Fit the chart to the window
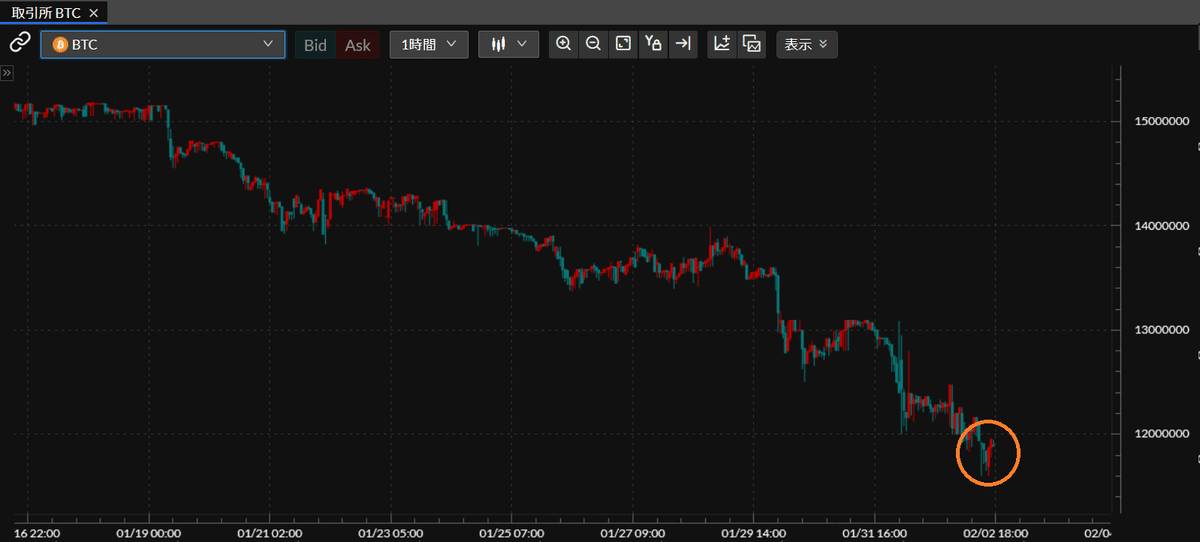Image resolution: width=1200 pixels, height=542 pixels. [x=623, y=44]
